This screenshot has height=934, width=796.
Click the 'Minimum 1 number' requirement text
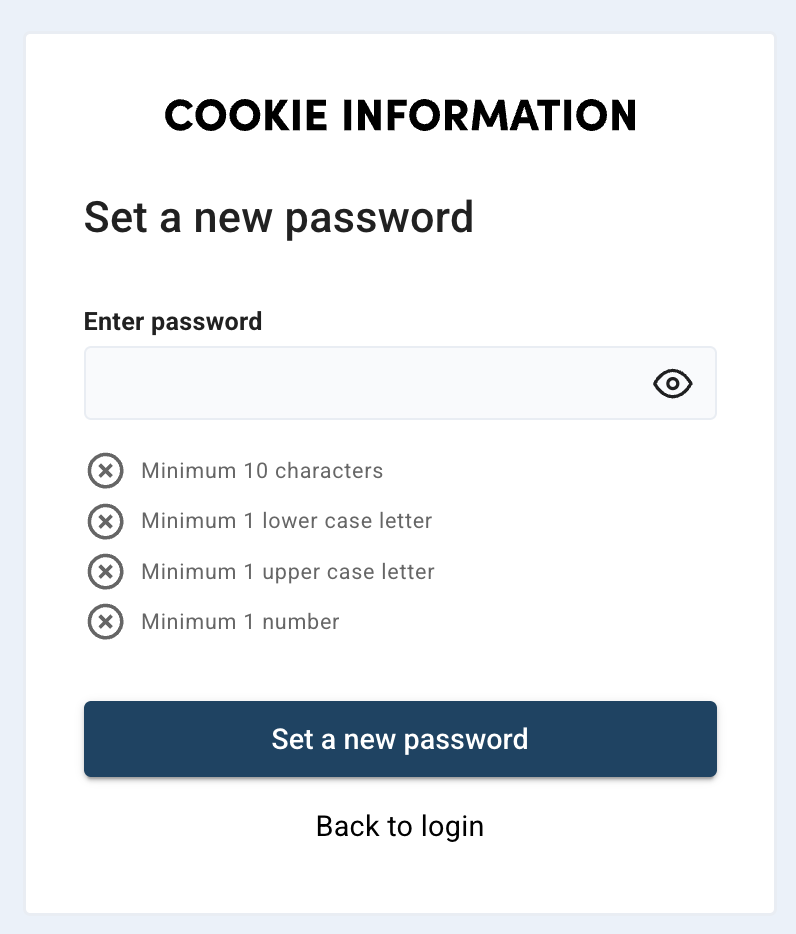(x=240, y=621)
